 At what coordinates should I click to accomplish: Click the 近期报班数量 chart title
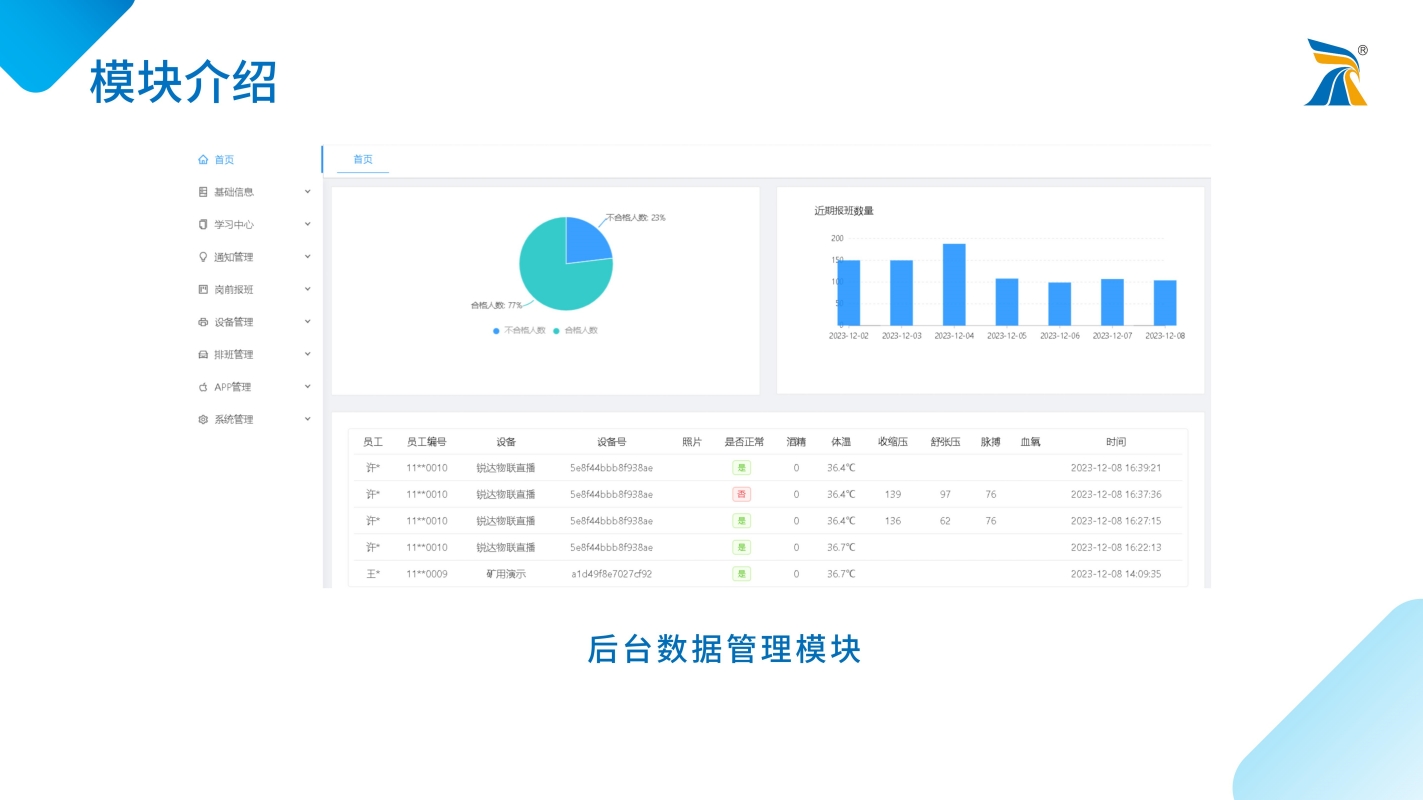844,211
